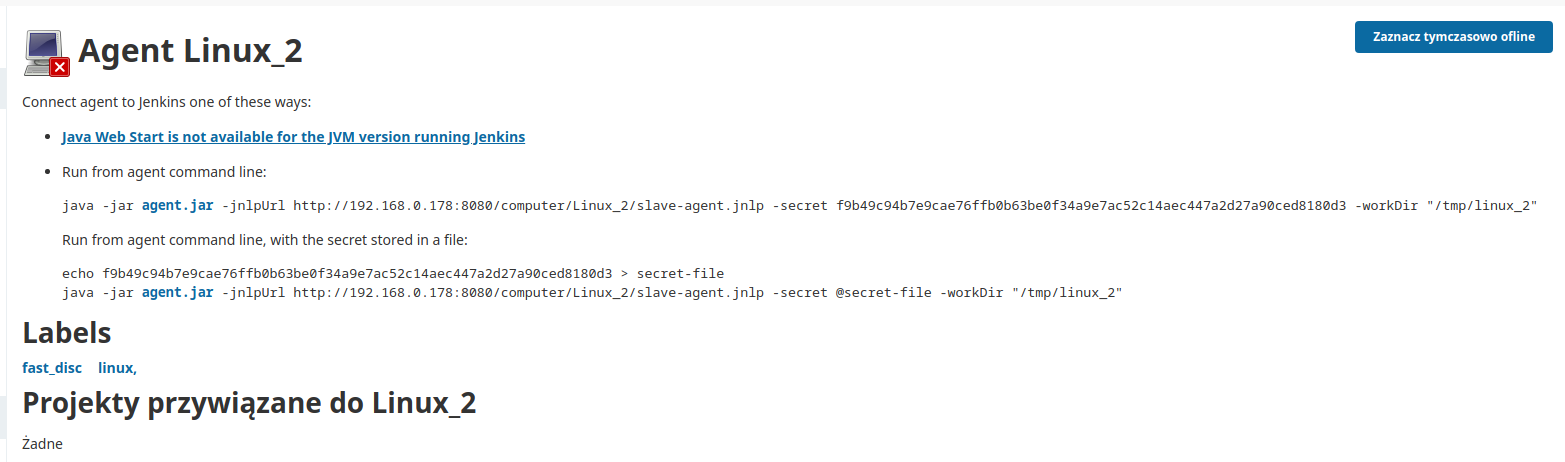
Task: Click the Agent Linux_2 page heading
Action: click(x=190, y=50)
